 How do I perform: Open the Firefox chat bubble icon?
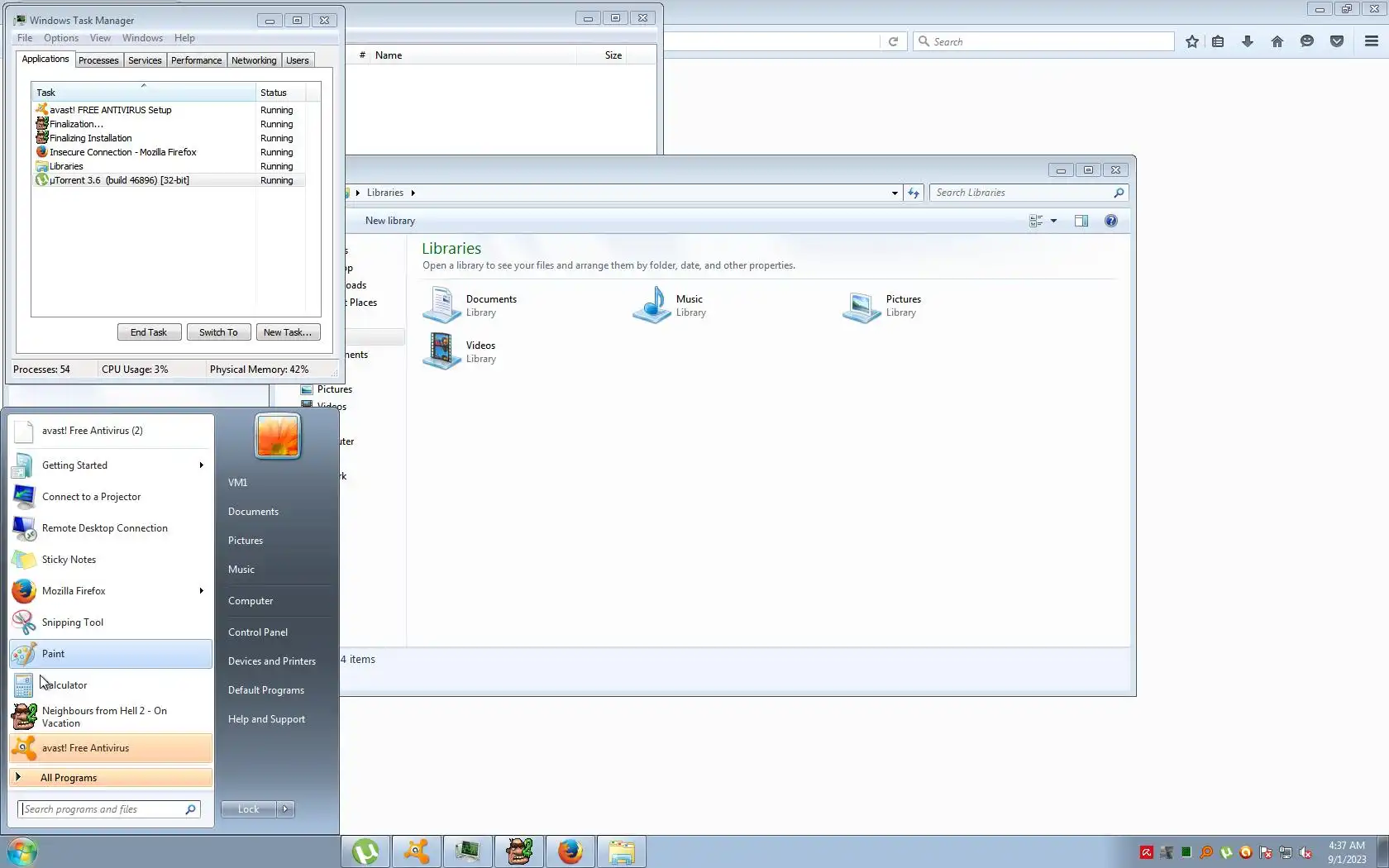click(x=1307, y=41)
